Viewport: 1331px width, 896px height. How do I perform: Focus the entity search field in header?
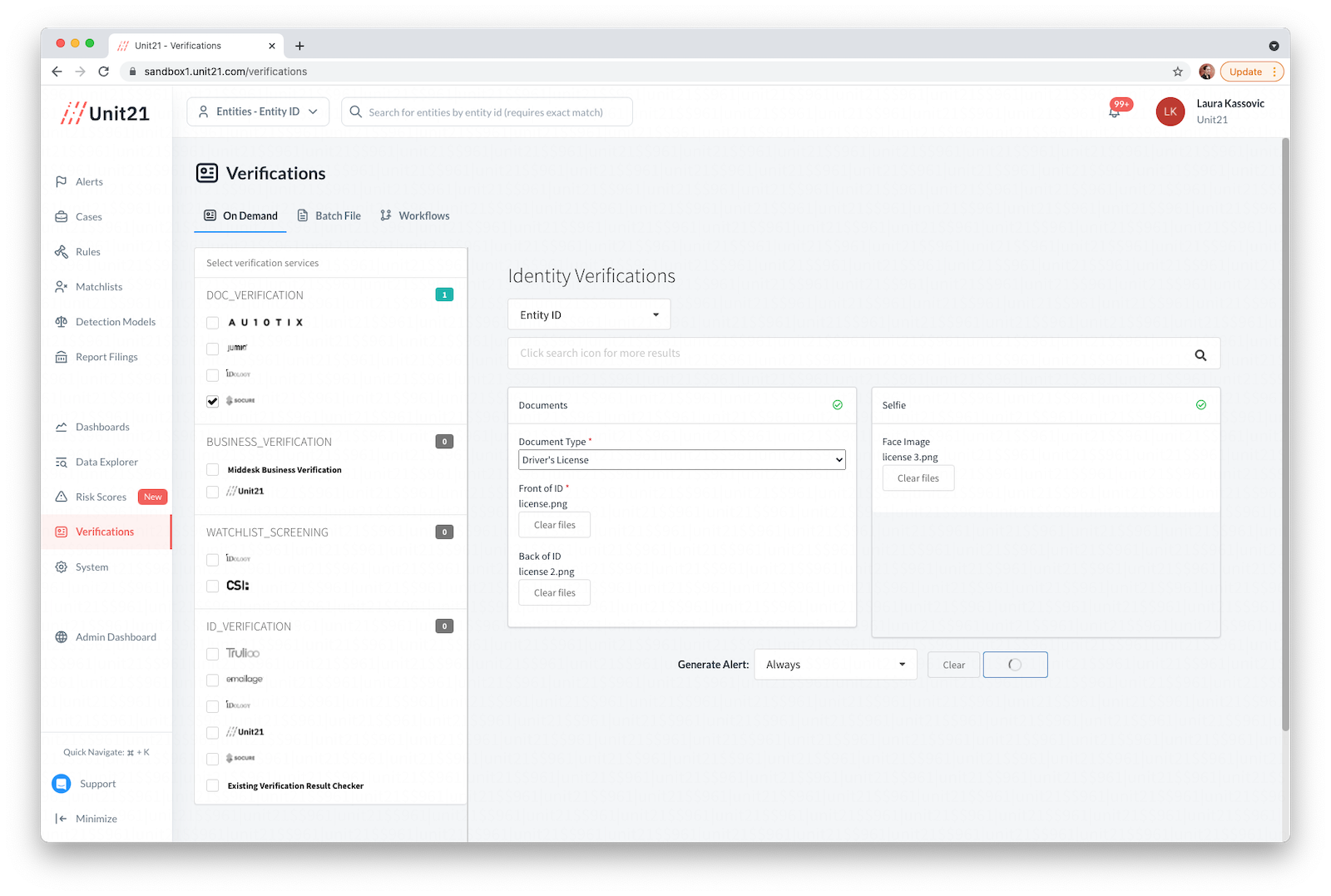(x=487, y=111)
